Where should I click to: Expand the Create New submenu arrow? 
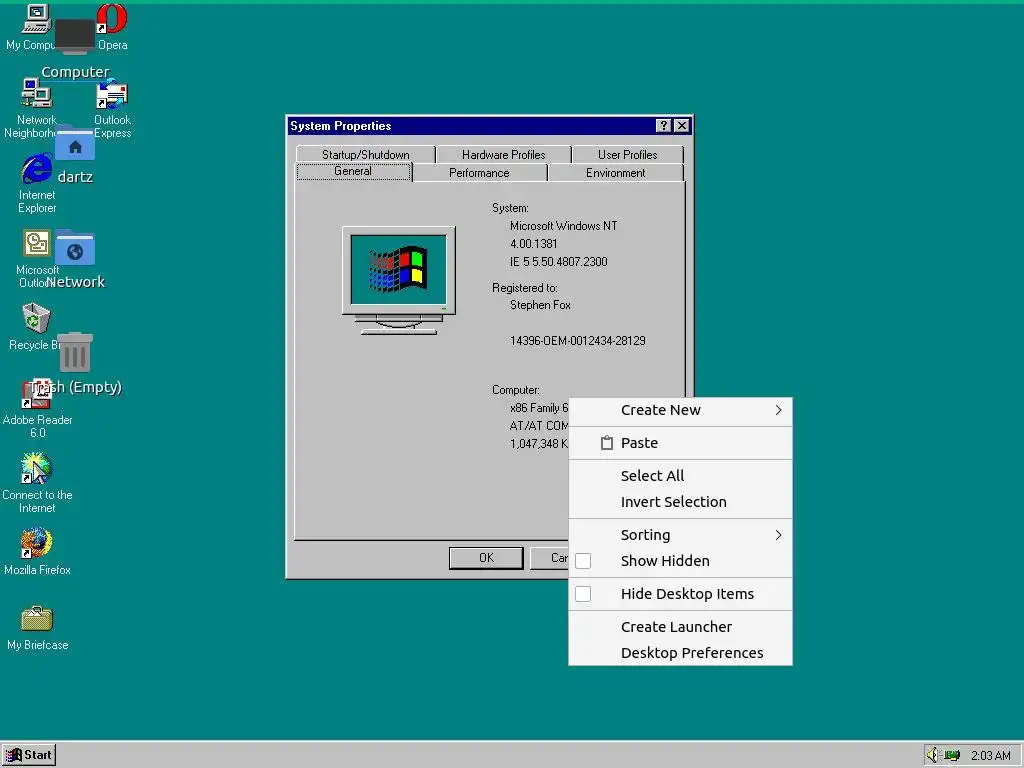(778, 410)
